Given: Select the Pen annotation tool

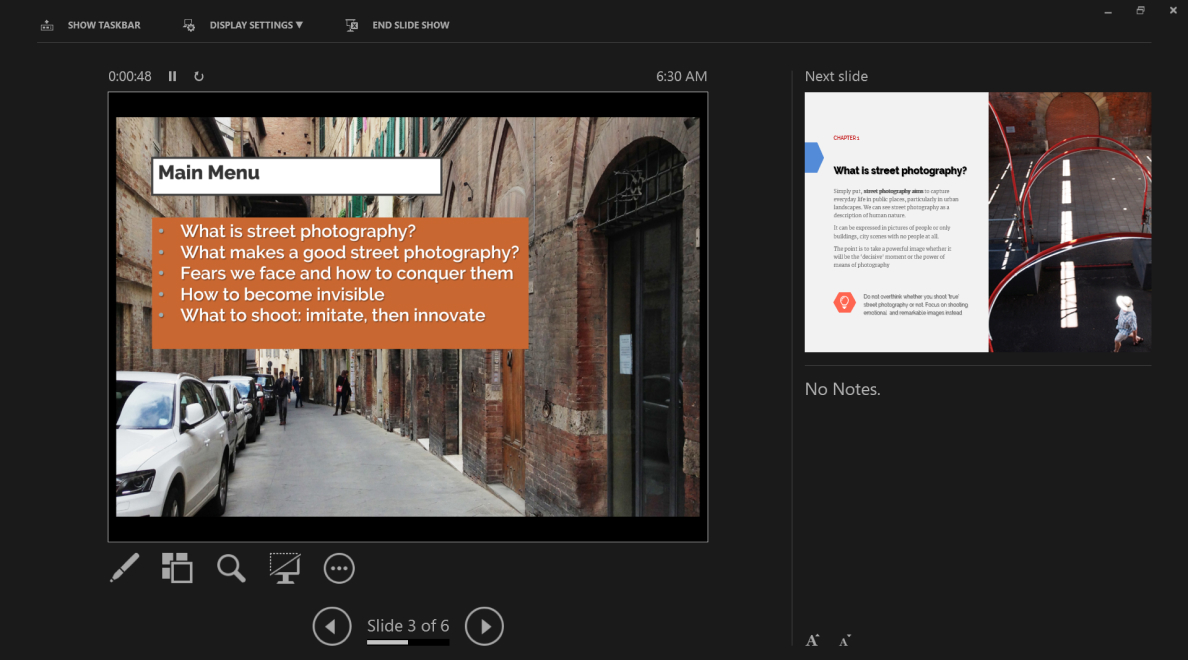Looking at the screenshot, I should pyautogui.click(x=124, y=568).
